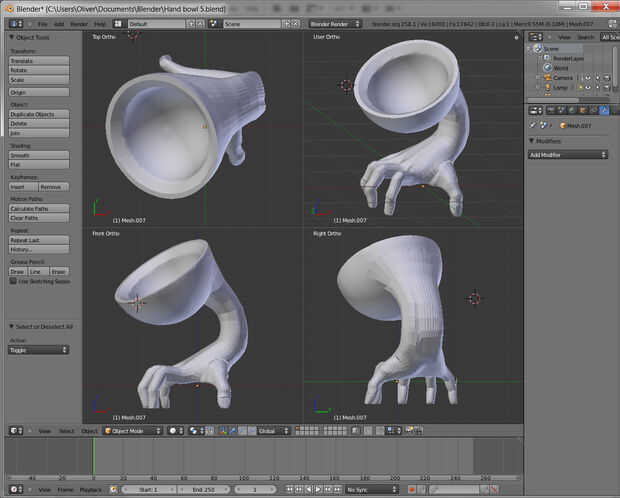This screenshot has width=620, height=498.
Task: Open the Properties editor type selector
Action: click(x=535, y=110)
